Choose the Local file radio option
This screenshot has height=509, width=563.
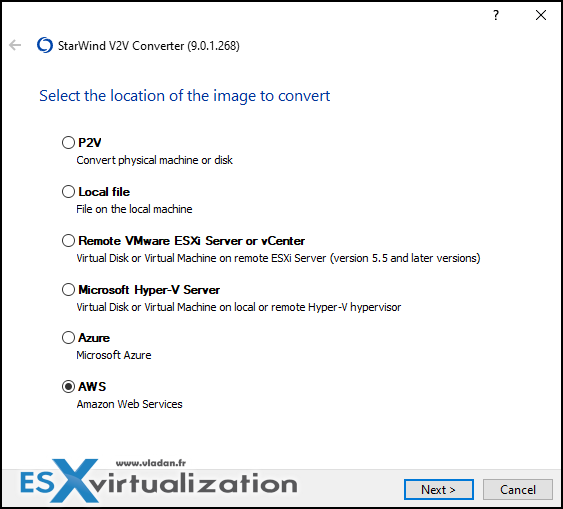68,192
